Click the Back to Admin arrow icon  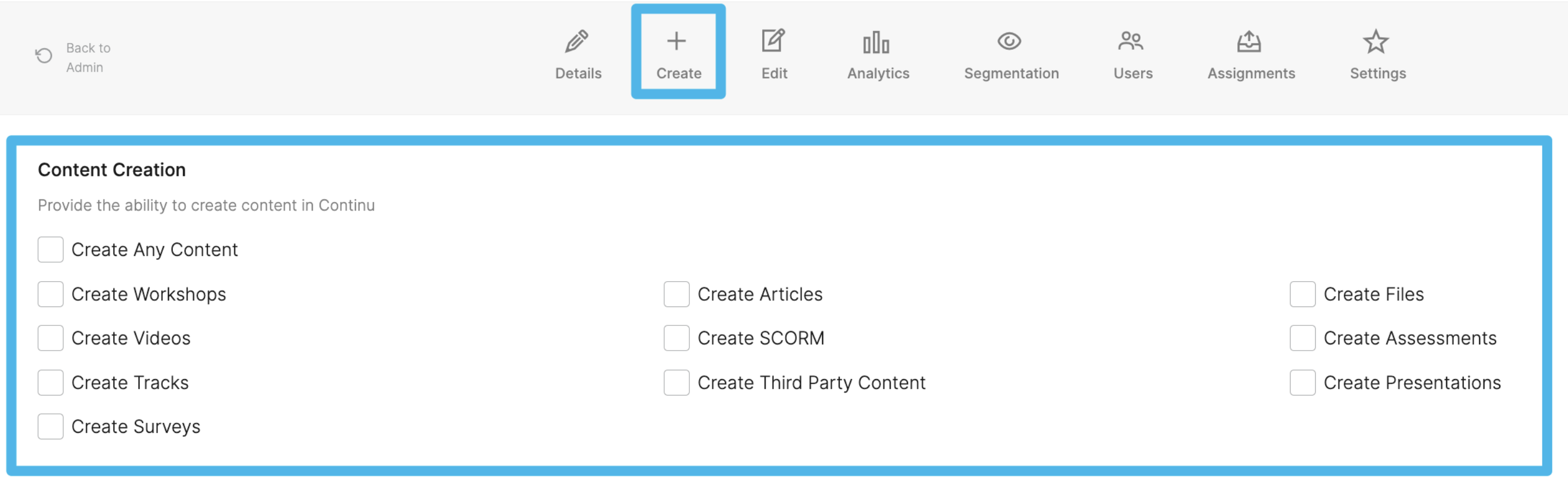pyautogui.click(x=44, y=56)
